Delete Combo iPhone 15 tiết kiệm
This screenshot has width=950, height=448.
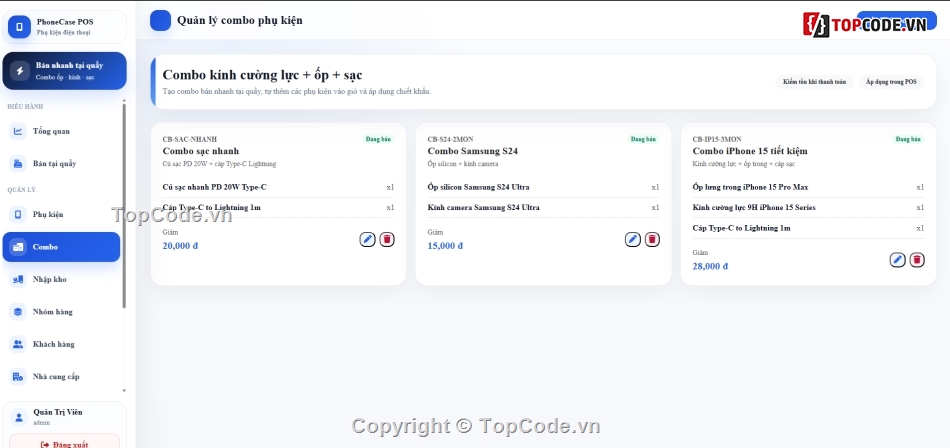(x=917, y=260)
